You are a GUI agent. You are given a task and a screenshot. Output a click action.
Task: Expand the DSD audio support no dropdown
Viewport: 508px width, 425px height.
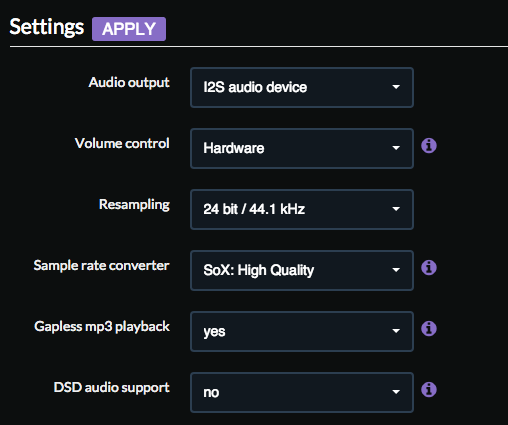pos(302,392)
